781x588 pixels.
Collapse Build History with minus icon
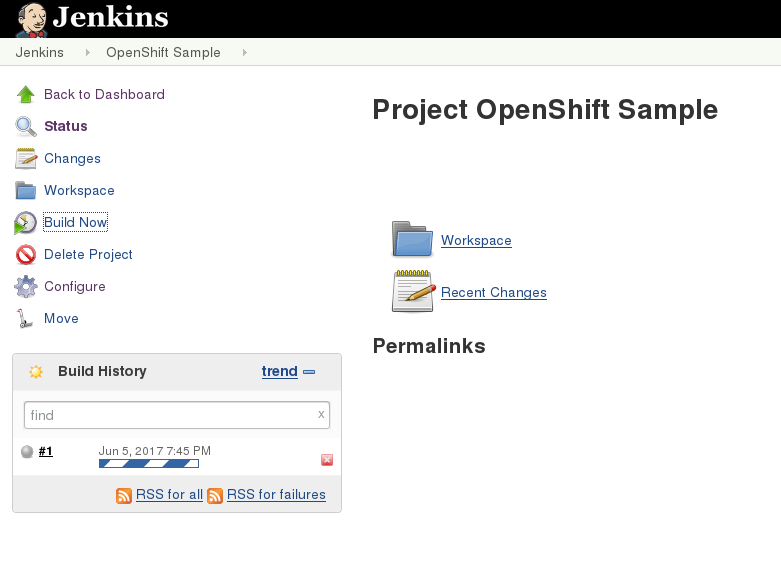[x=309, y=372]
